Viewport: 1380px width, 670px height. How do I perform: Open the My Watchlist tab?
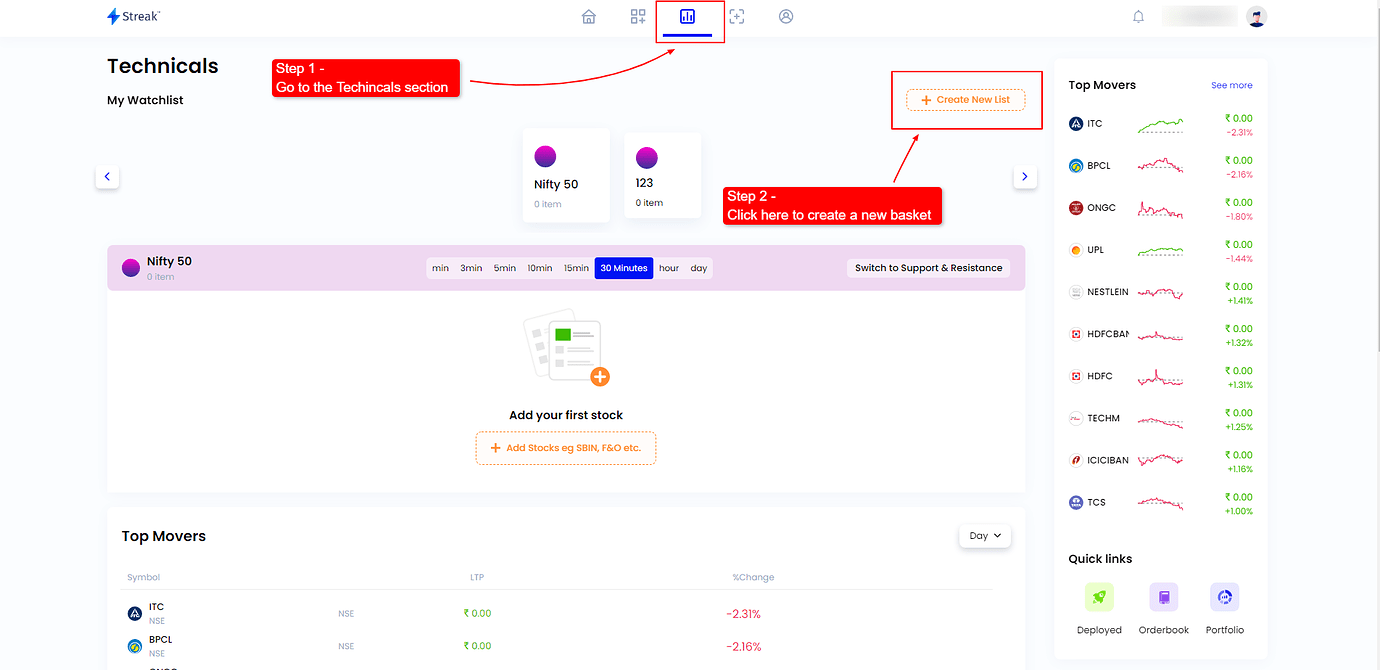coord(144,99)
